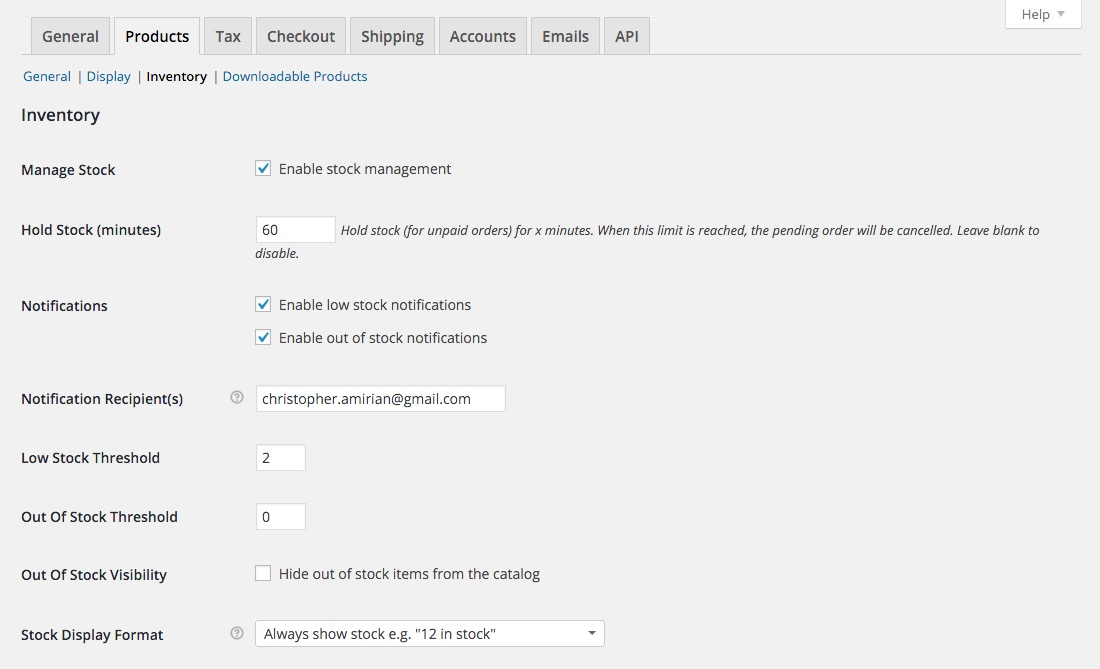The height and width of the screenshot is (669, 1100).
Task: Check Hide out of stock items
Action: [263, 574]
